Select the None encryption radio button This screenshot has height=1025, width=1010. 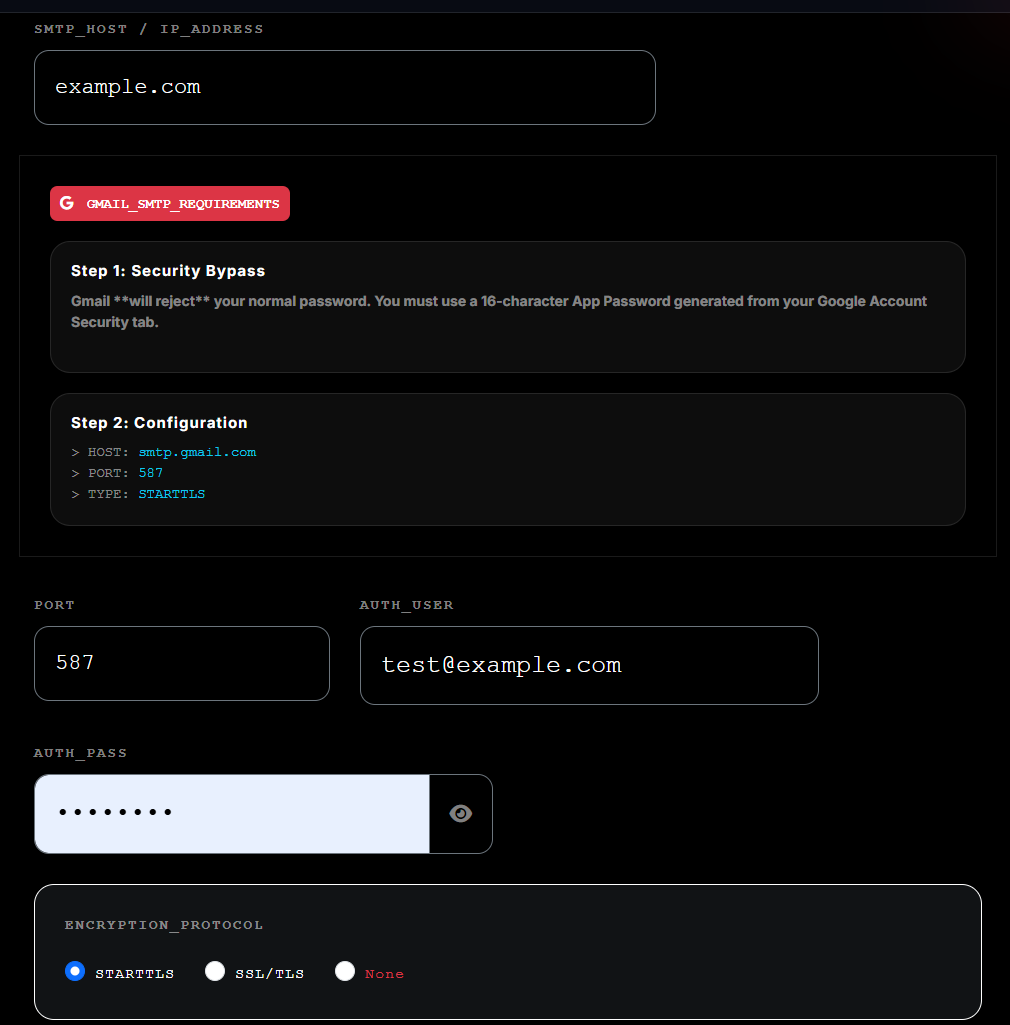(x=345, y=971)
